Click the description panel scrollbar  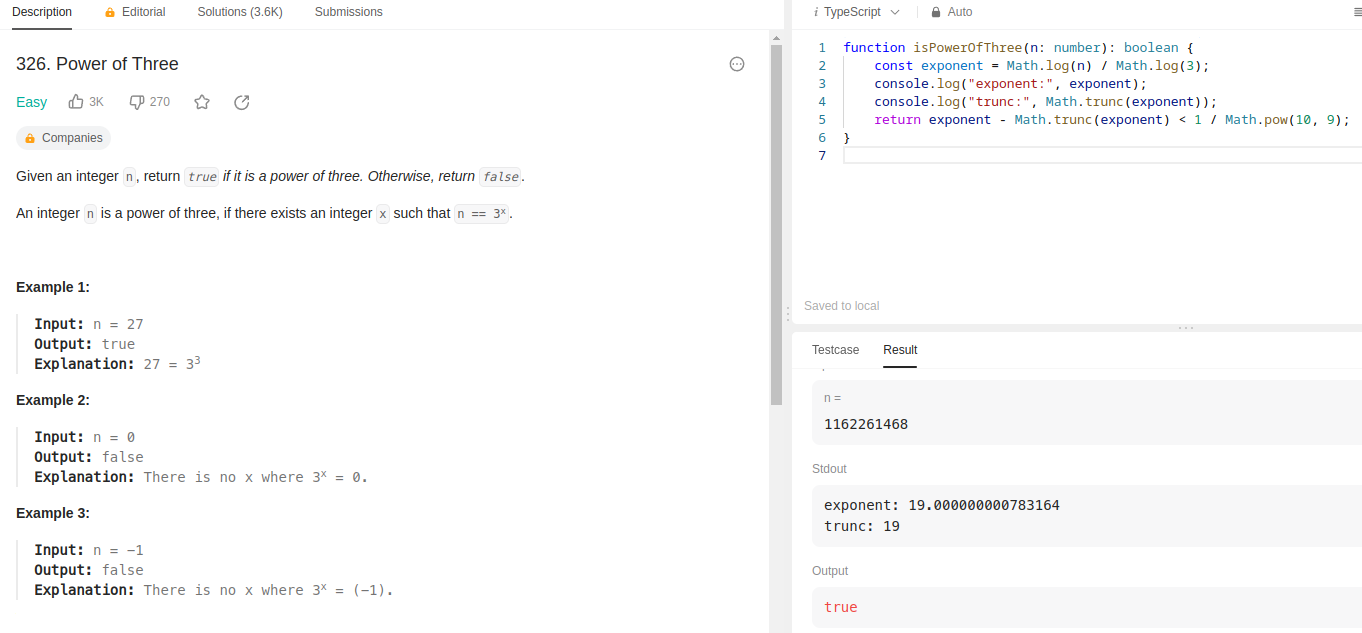click(776, 220)
